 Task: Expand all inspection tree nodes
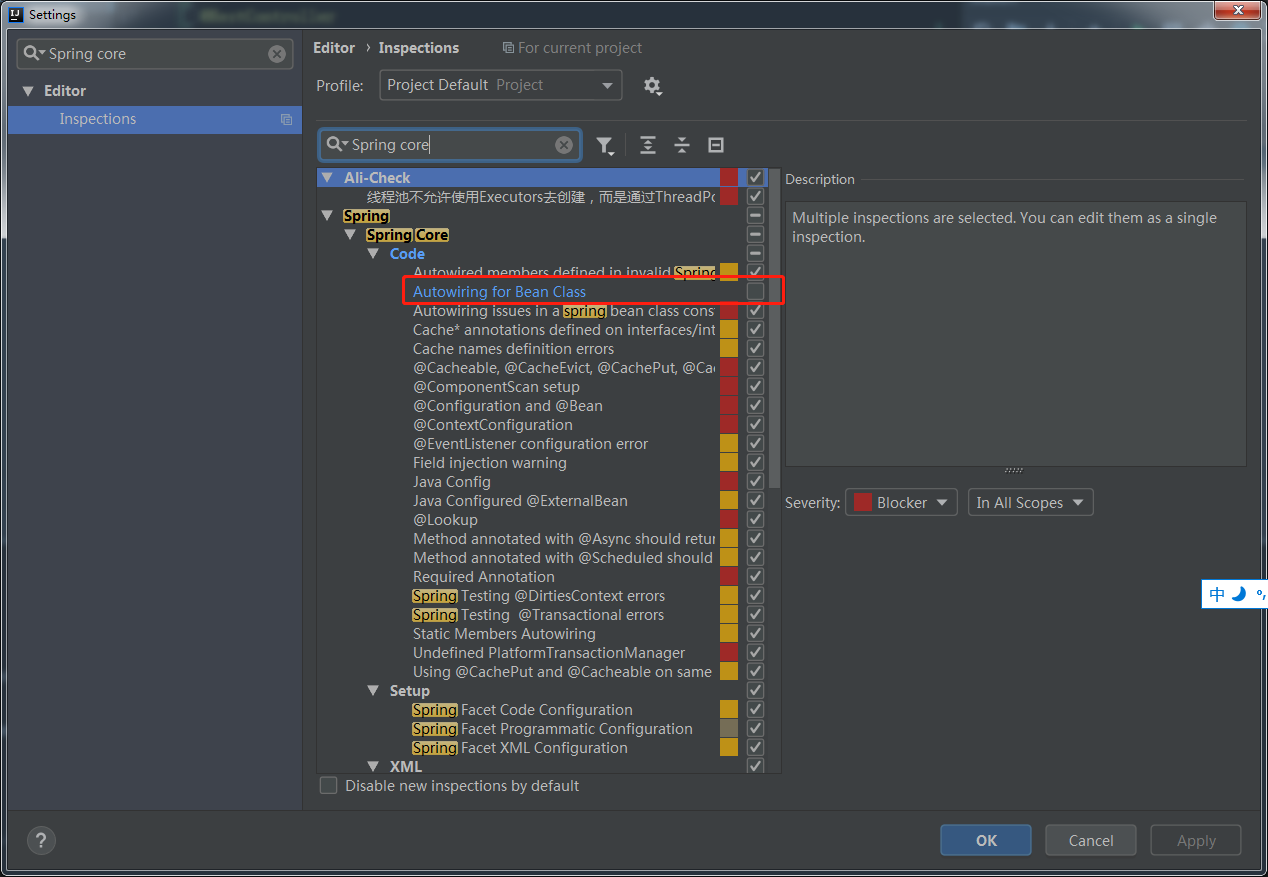point(647,145)
